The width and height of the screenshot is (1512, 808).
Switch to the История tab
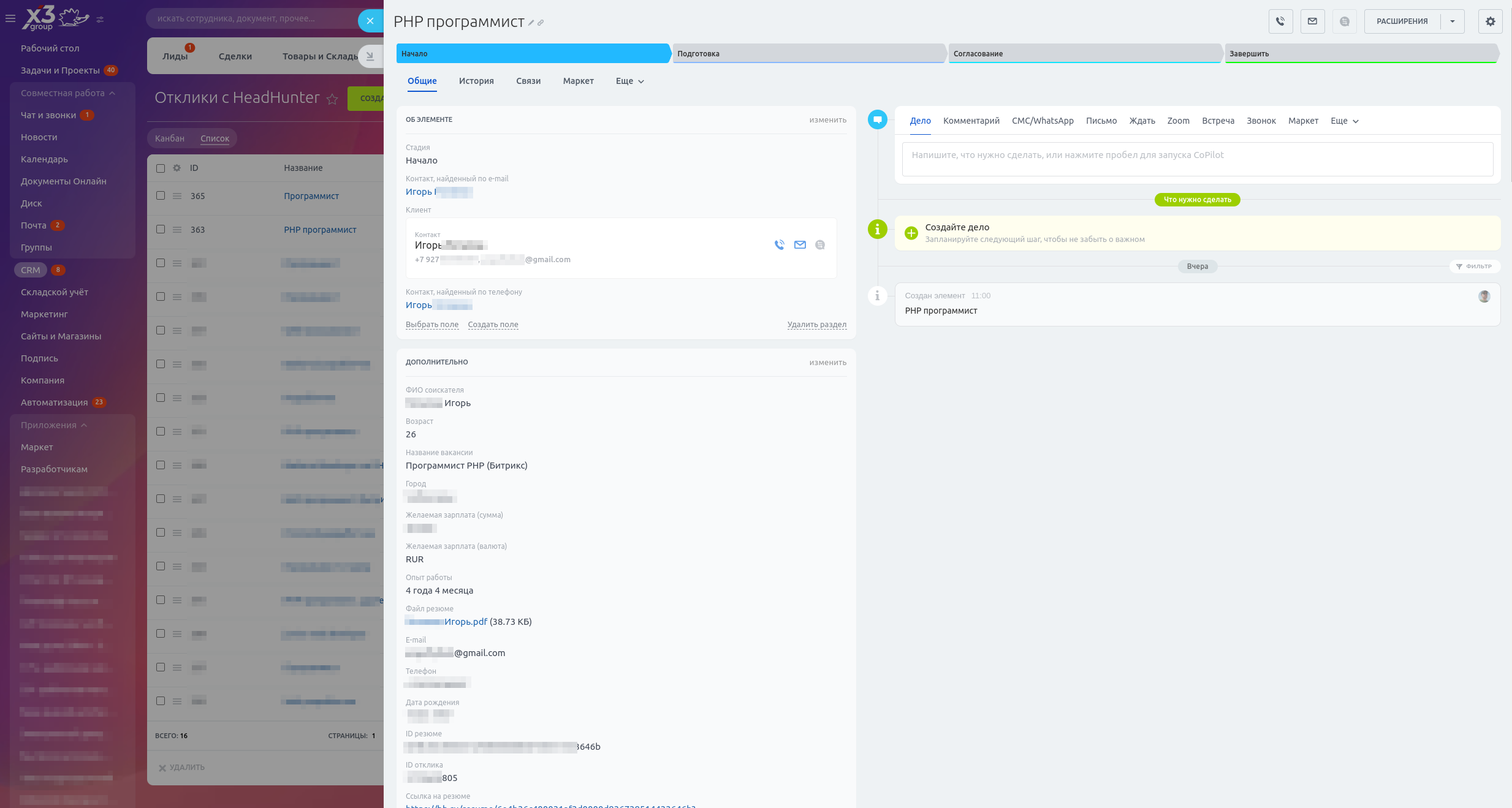click(x=476, y=81)
